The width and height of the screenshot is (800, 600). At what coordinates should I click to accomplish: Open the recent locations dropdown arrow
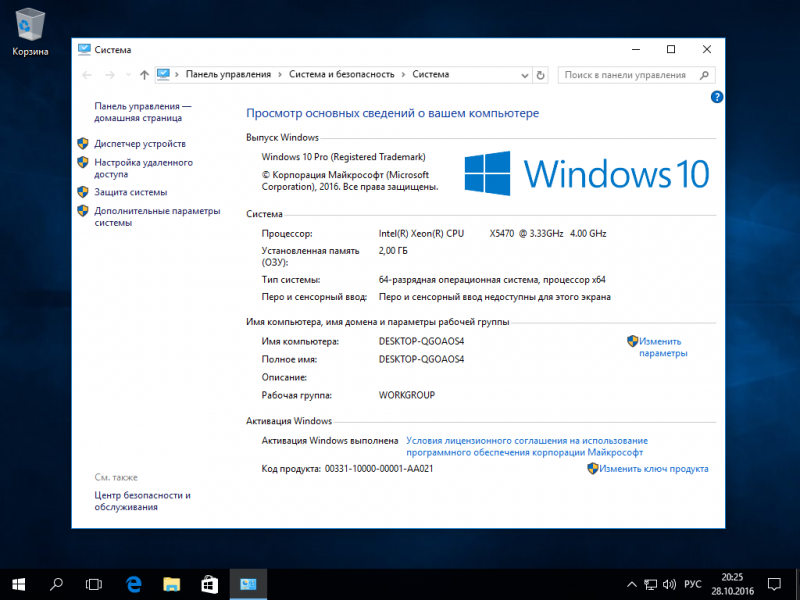[128, 75]
